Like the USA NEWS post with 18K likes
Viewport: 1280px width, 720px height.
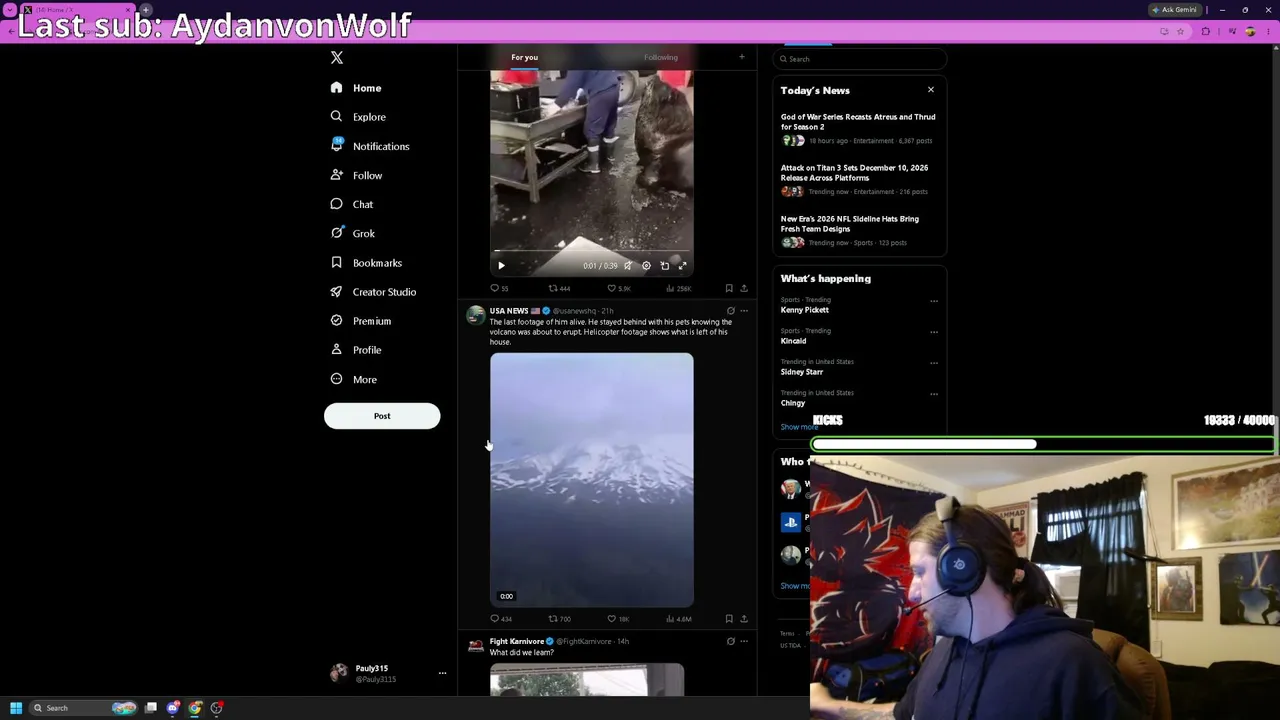click(x=619, y=619)
